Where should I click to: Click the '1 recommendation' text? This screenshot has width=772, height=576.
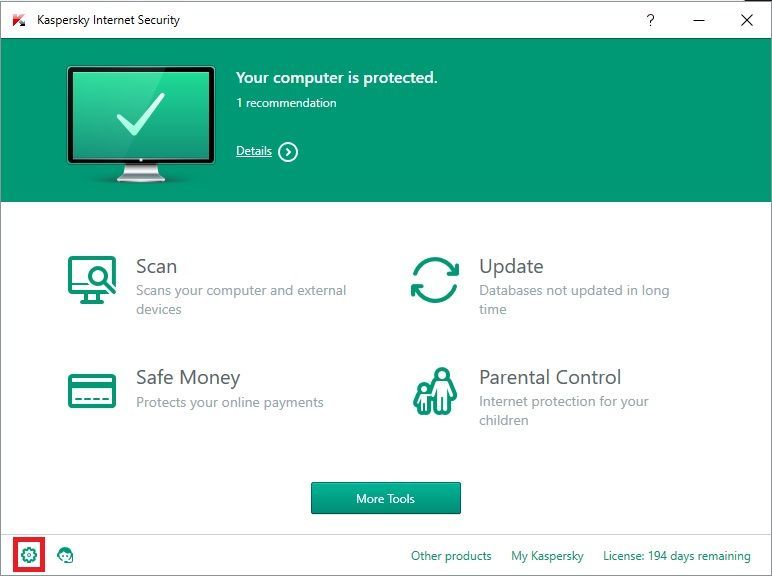tap(286, 103)
